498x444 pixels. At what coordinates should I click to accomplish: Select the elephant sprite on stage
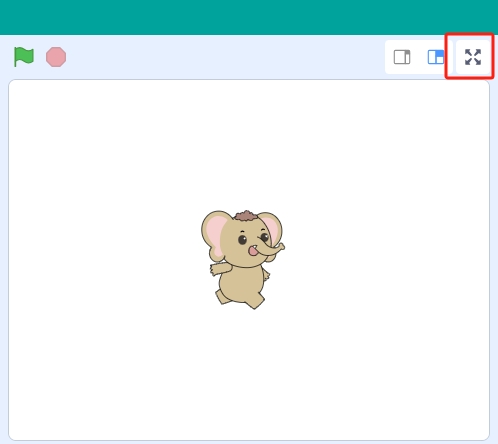[243, 259]
